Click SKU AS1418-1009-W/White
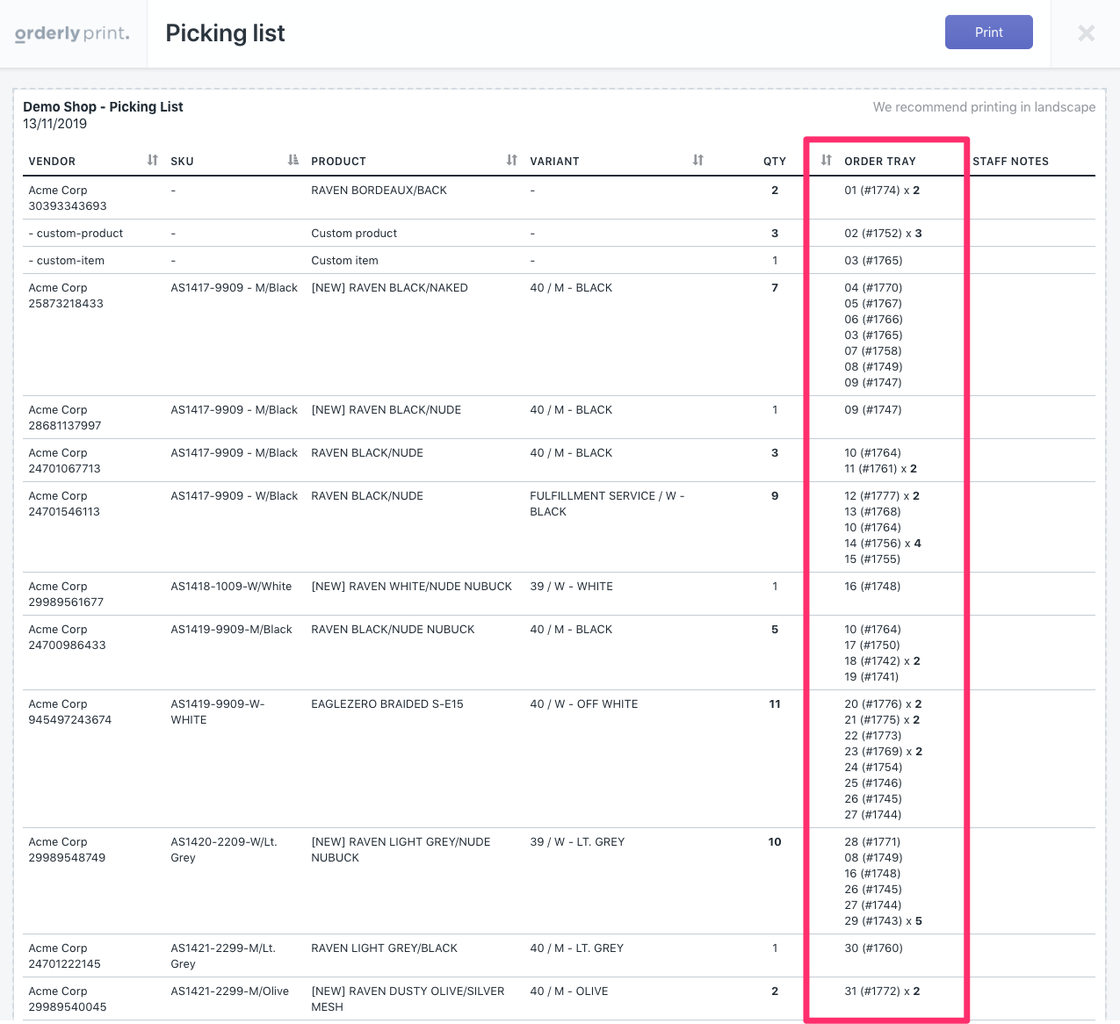Image resolution: width=1120 pixels, height=1024 pixels. [231, 586]
